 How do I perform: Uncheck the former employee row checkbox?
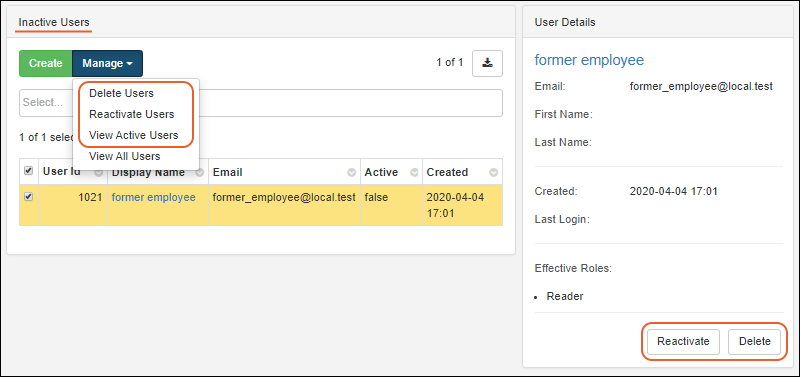(29, 197)
